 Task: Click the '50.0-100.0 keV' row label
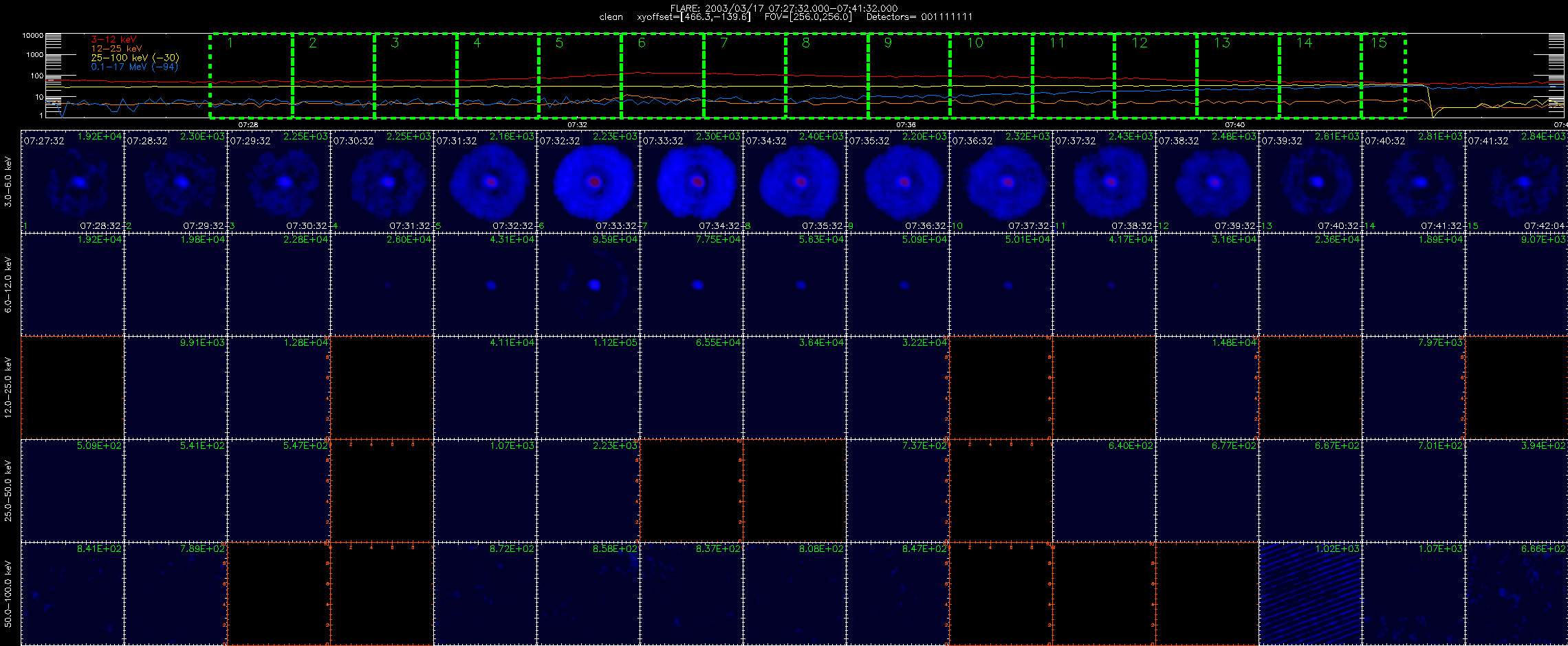8,594
